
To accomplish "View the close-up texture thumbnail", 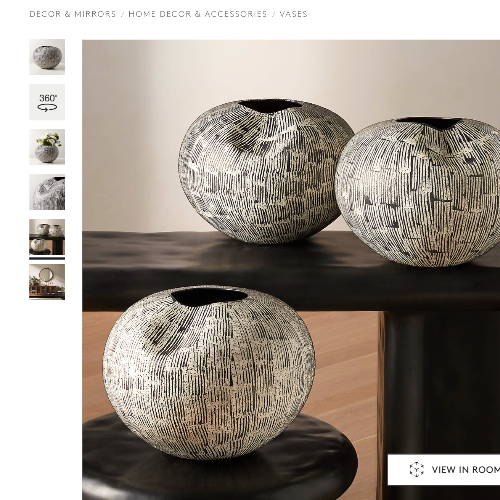I will click(x=47, y=192).
